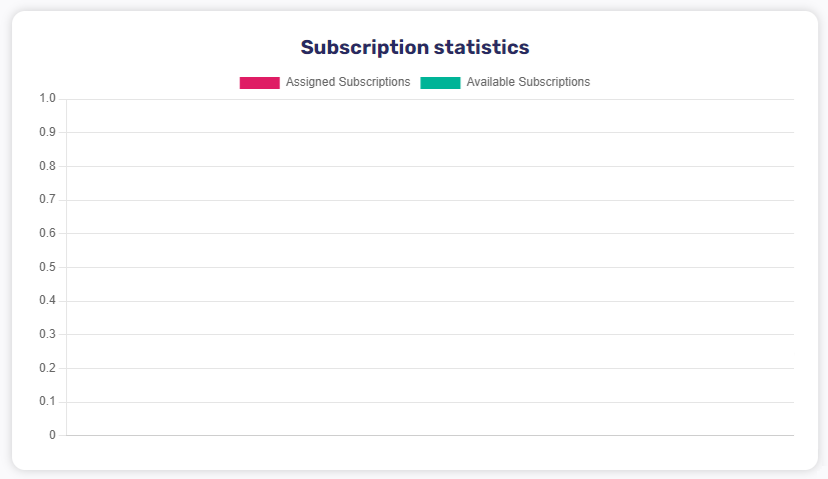Click the 0.7 value on the y-axis
This screenshot has width=828, height=479.
(47, 199)
